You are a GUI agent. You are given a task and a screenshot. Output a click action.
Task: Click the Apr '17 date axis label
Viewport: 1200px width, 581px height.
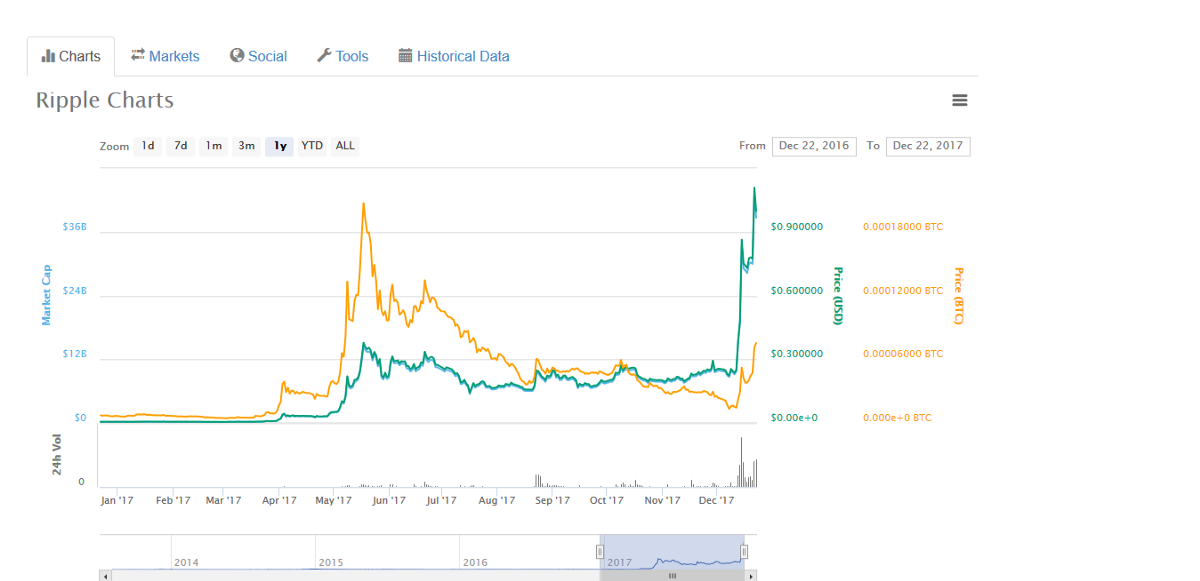(279, 500)
